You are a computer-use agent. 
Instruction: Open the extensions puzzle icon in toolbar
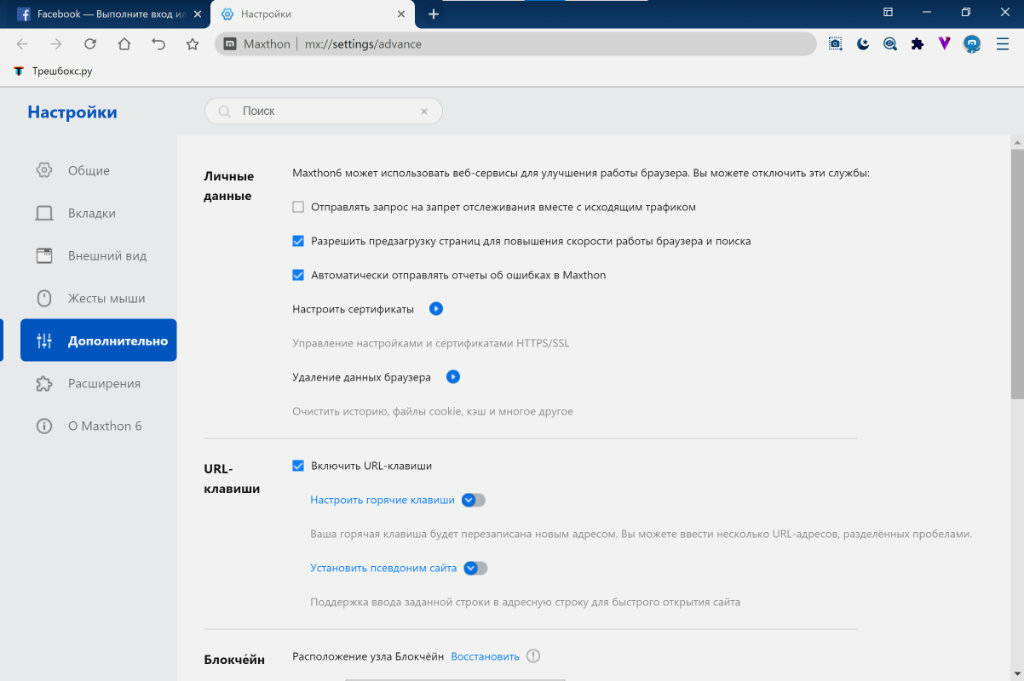917,44
